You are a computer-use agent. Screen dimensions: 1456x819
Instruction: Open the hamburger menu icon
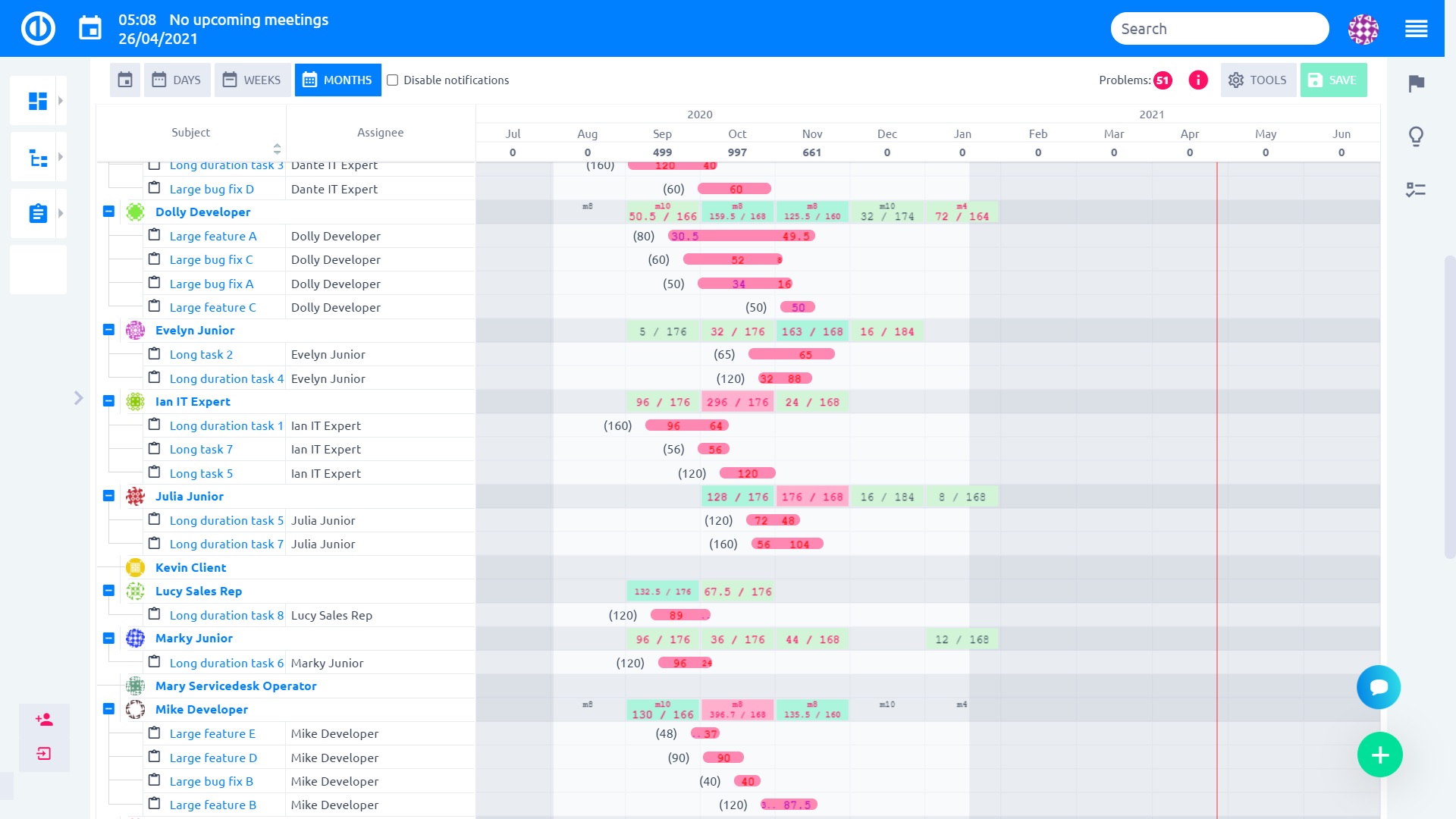coord(1416,29)
